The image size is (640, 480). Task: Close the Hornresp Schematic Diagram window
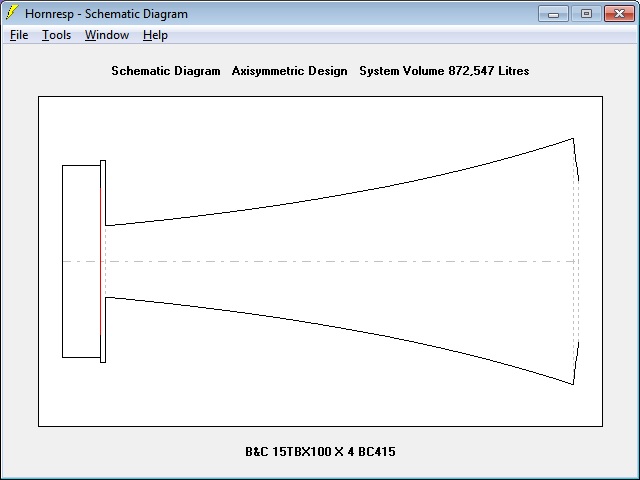pos(619,13)
